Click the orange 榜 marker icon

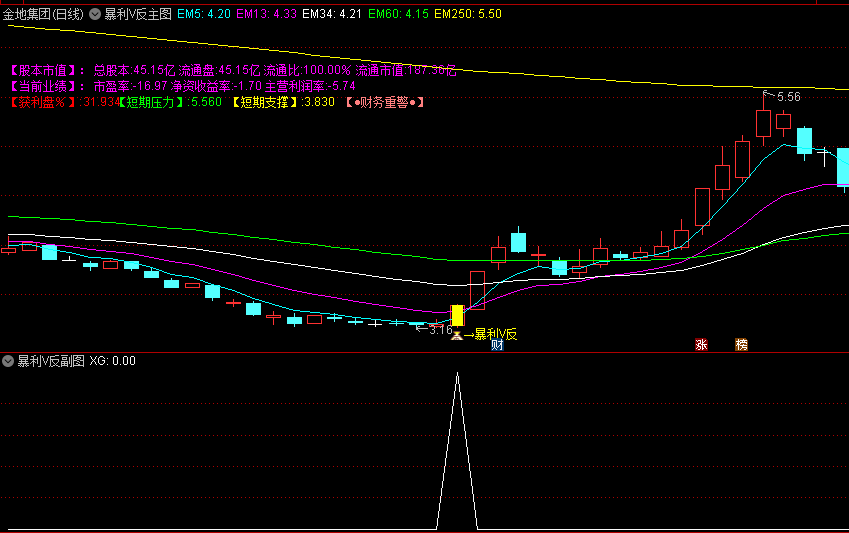point(741,344)
